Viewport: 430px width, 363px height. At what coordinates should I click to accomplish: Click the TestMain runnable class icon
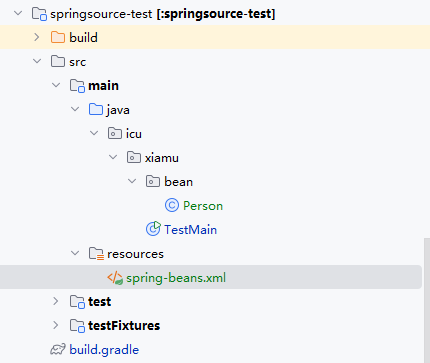pos(153,229)
